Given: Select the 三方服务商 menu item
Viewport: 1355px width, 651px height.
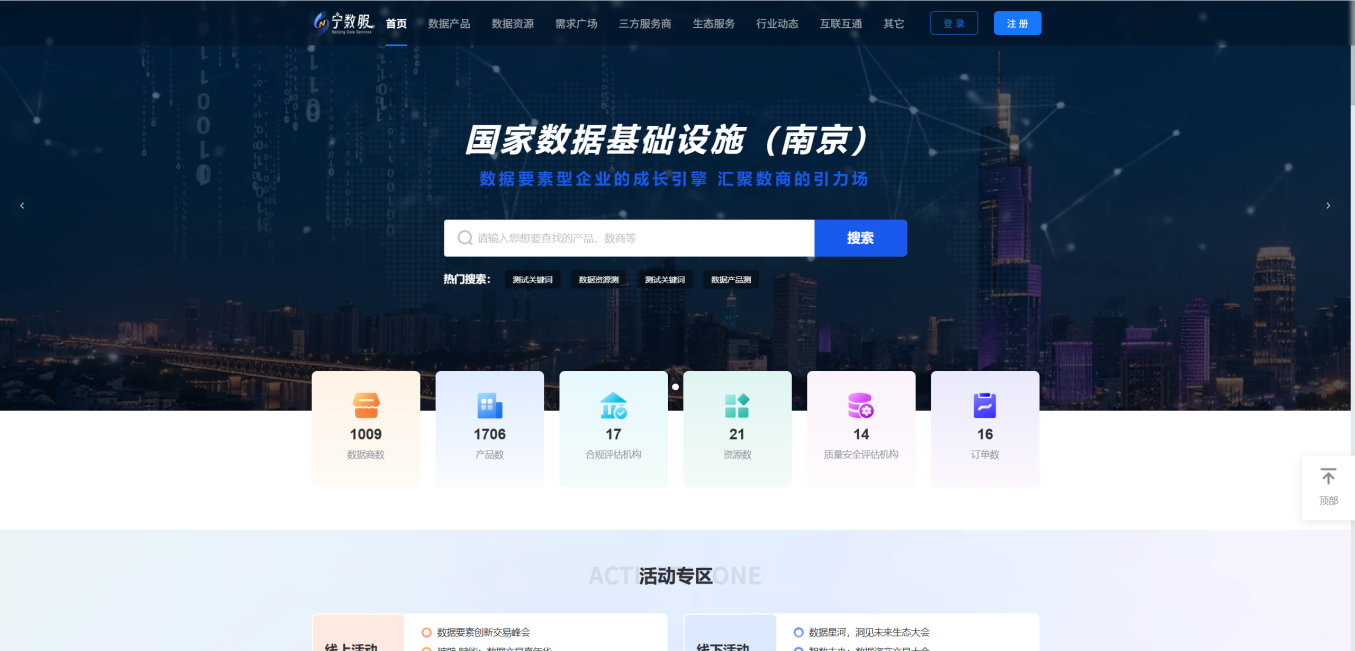Looking at the screenshot, I should point(645,24).
